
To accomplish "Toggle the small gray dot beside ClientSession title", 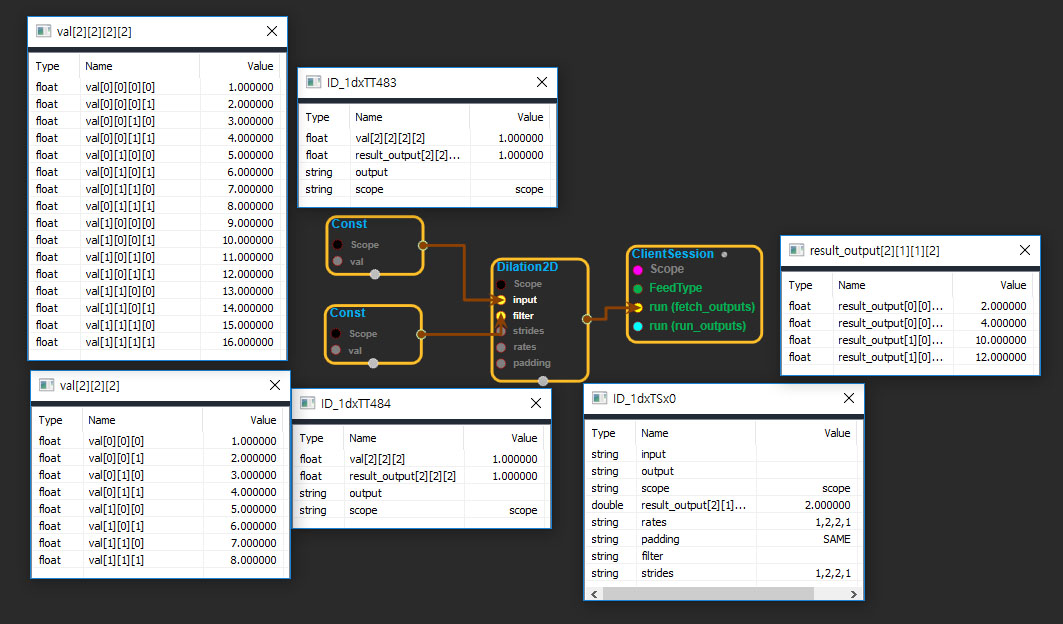I will pyautogui.click(x=724, y=255).
